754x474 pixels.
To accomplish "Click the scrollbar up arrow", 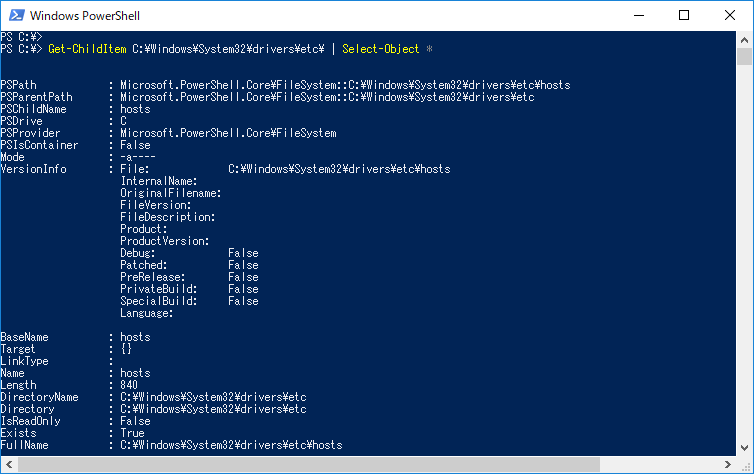I will pos(746,38).
